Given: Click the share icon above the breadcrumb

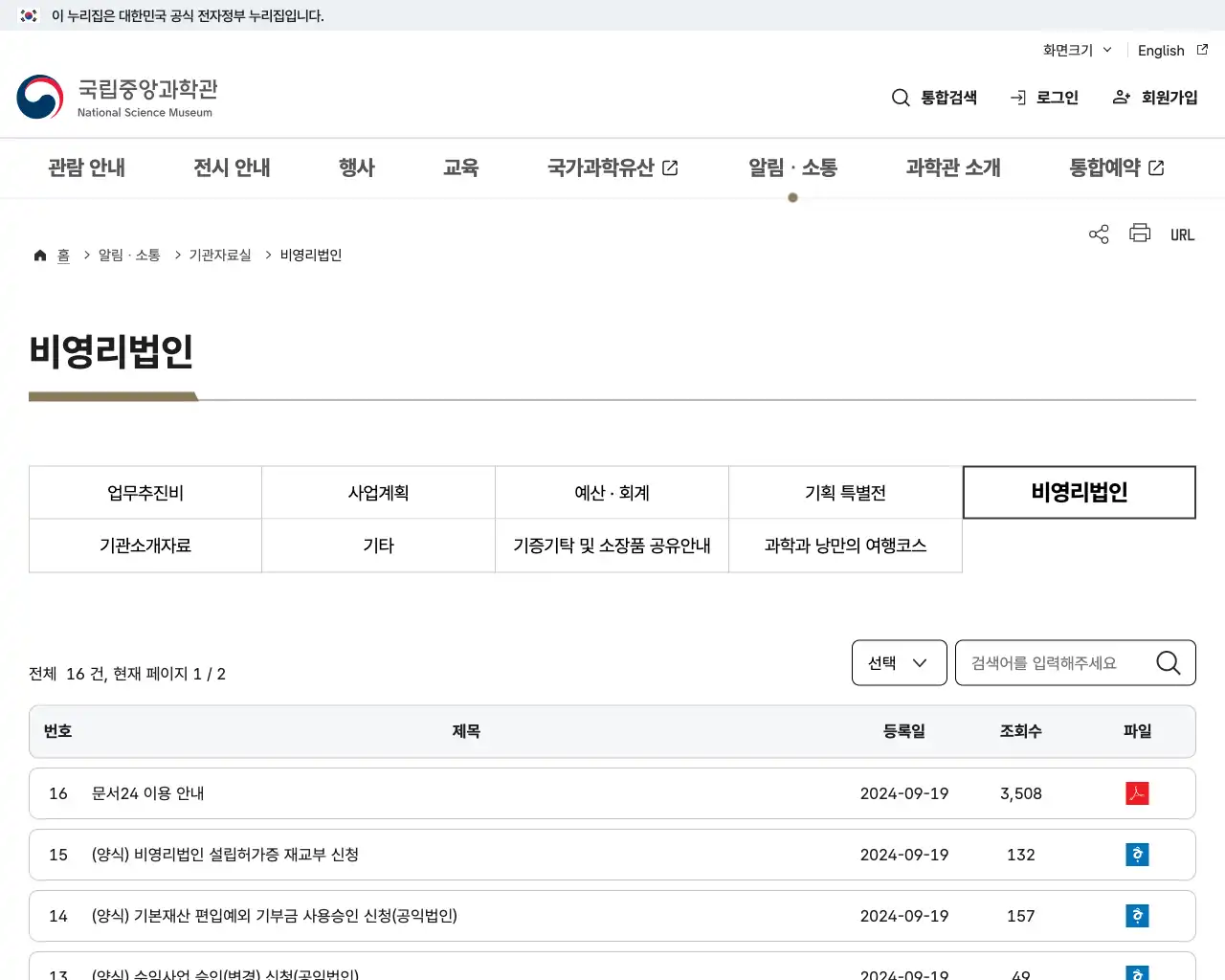Looking at the screenshot, I should pos(1098,233).
